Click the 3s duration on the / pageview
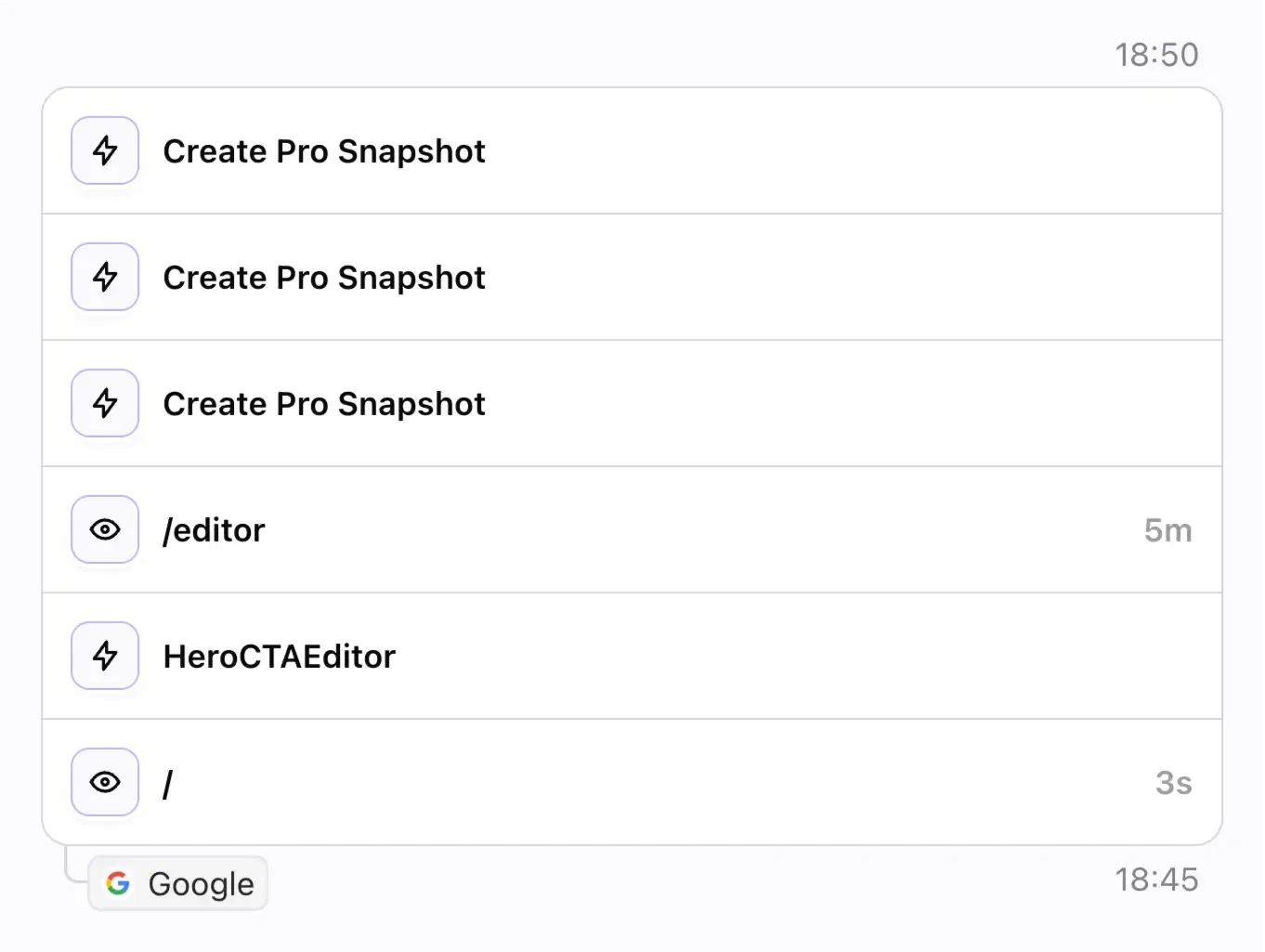The image size is (1265, 952). coord(1173,782)
